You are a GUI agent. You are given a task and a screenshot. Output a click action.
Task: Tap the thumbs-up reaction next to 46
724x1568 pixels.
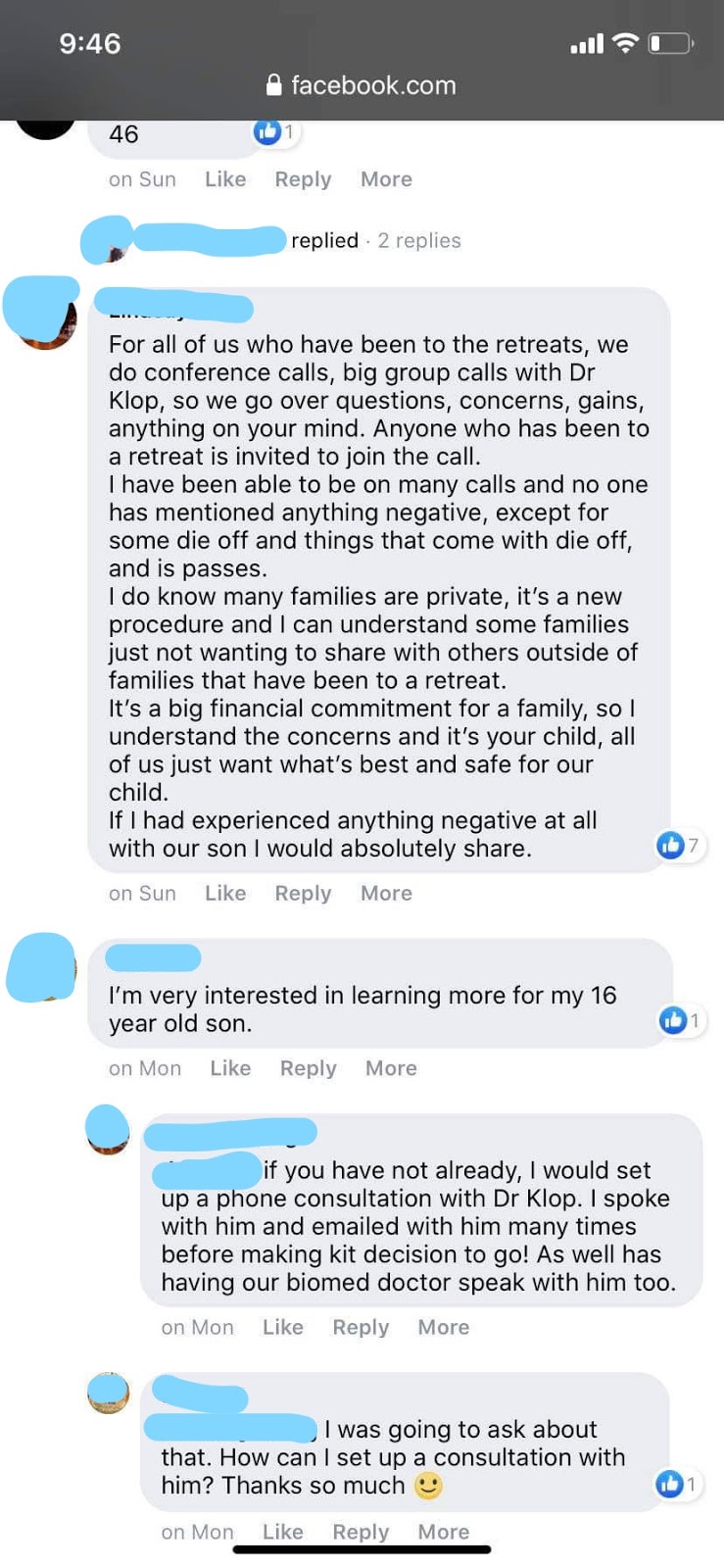pos(266,131)
